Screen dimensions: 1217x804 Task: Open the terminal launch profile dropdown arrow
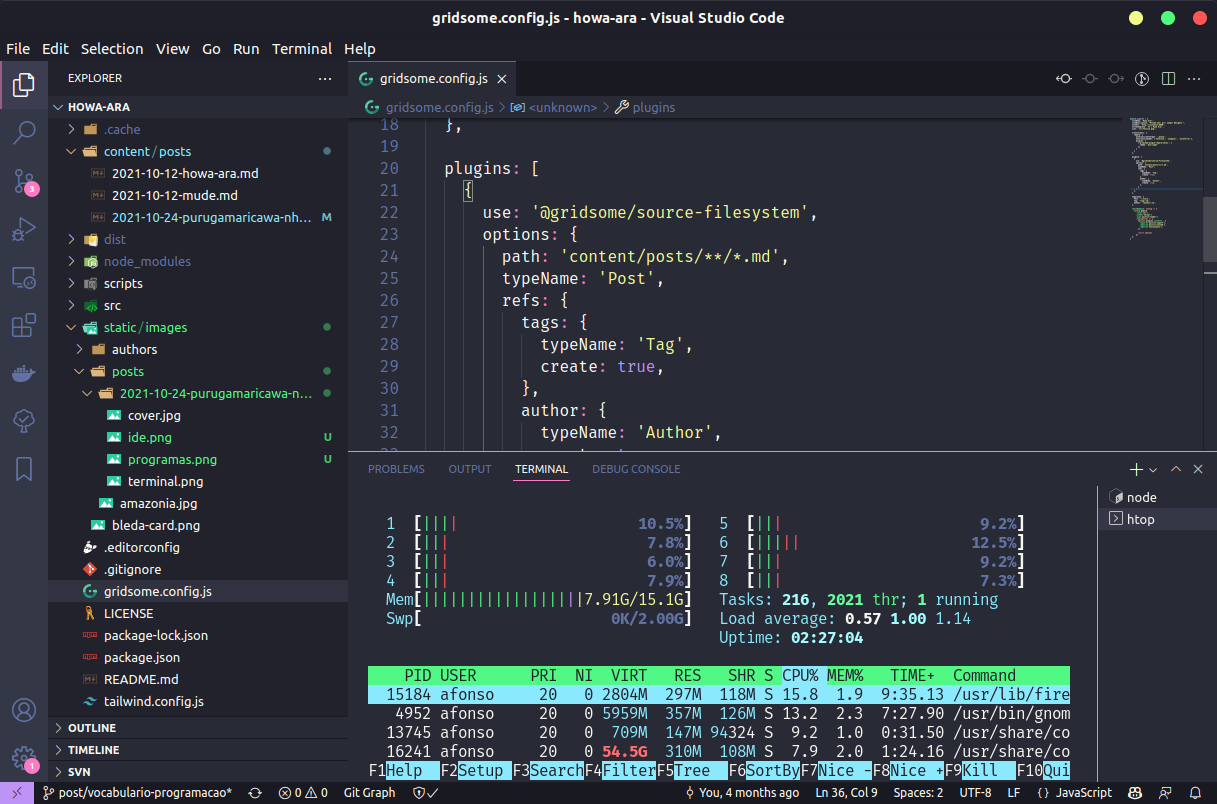pyautogui.click(x=1153, y=469)
